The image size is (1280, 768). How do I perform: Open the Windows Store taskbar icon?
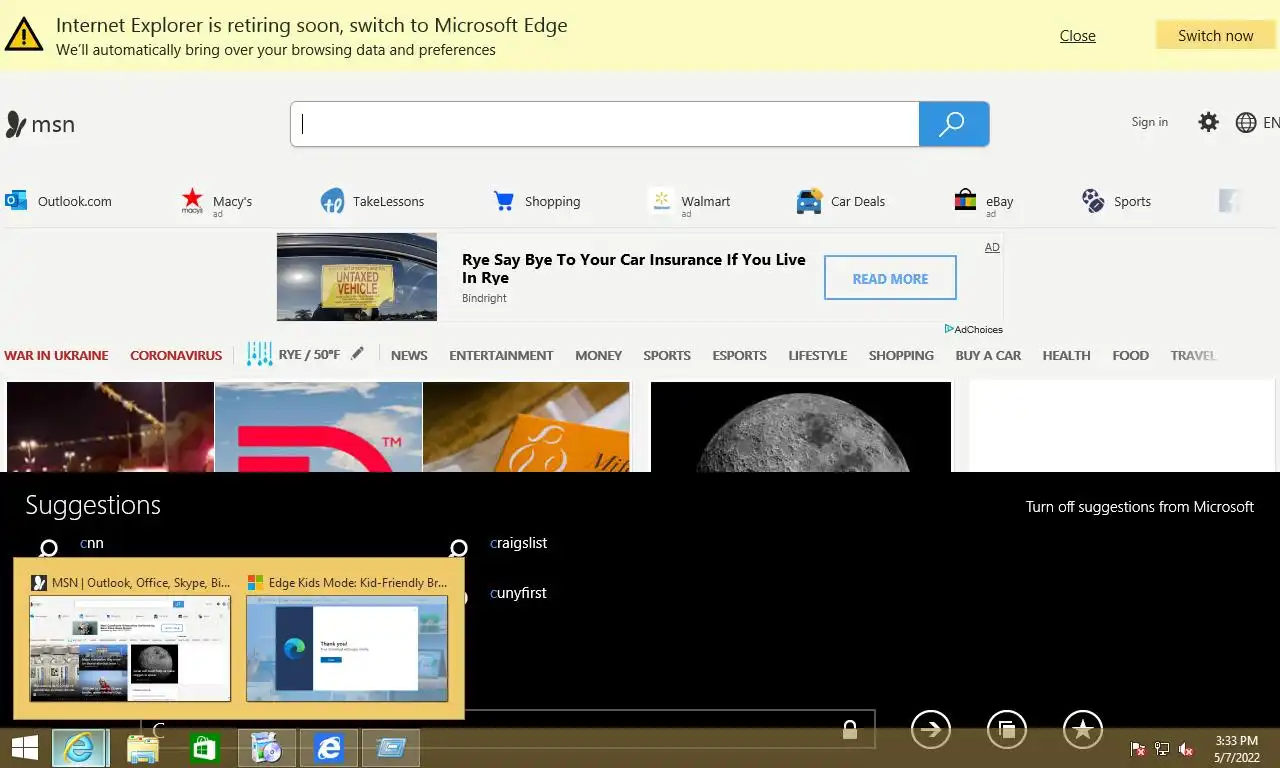click(x=204, y=748)
